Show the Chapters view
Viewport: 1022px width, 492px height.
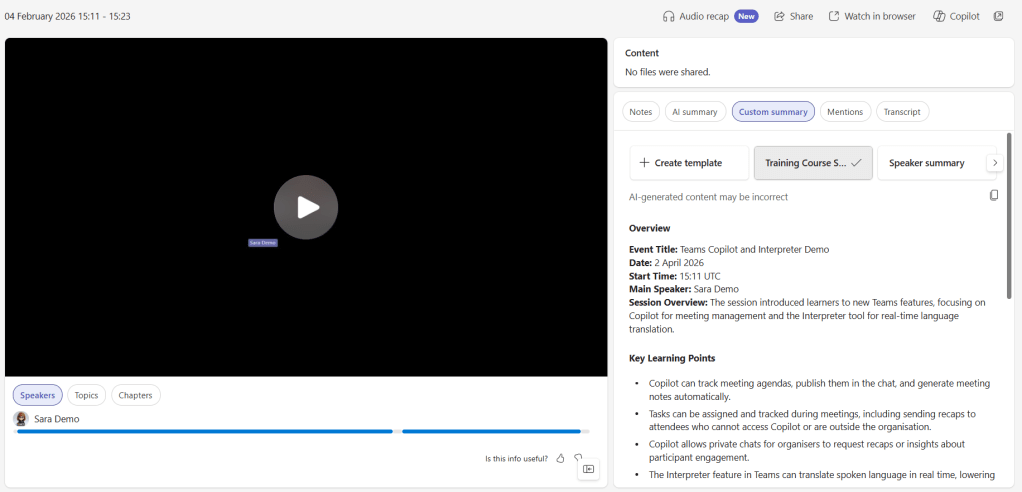pos(135,395)
